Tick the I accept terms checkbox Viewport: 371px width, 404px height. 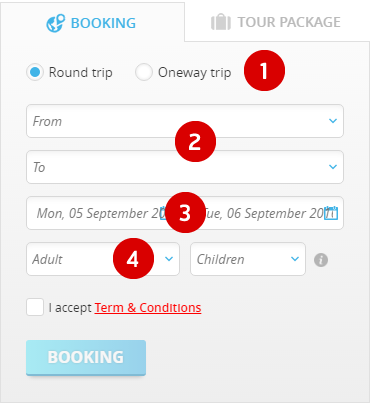35,307
